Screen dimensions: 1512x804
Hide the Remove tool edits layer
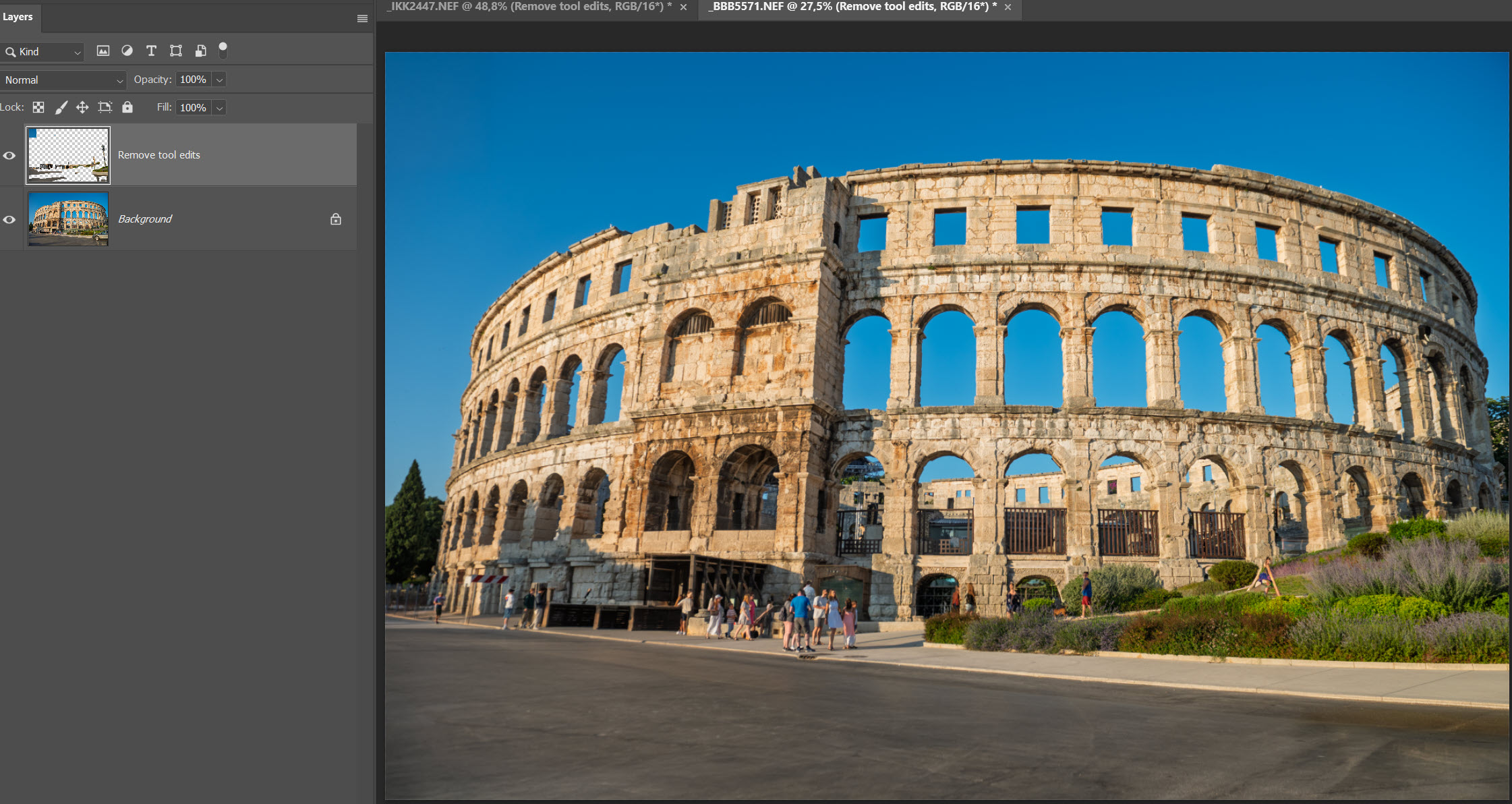point(9,156)
